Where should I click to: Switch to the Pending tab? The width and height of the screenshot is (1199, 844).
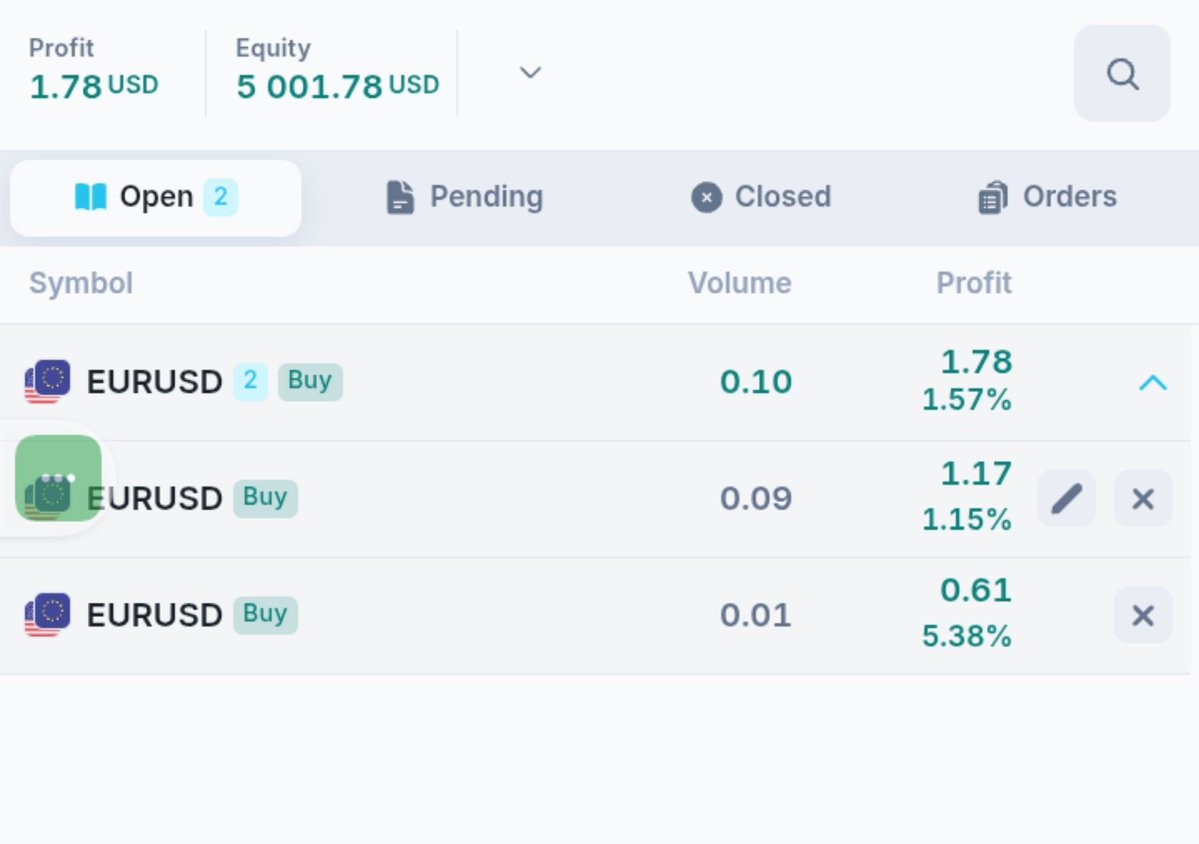point(464,197)
